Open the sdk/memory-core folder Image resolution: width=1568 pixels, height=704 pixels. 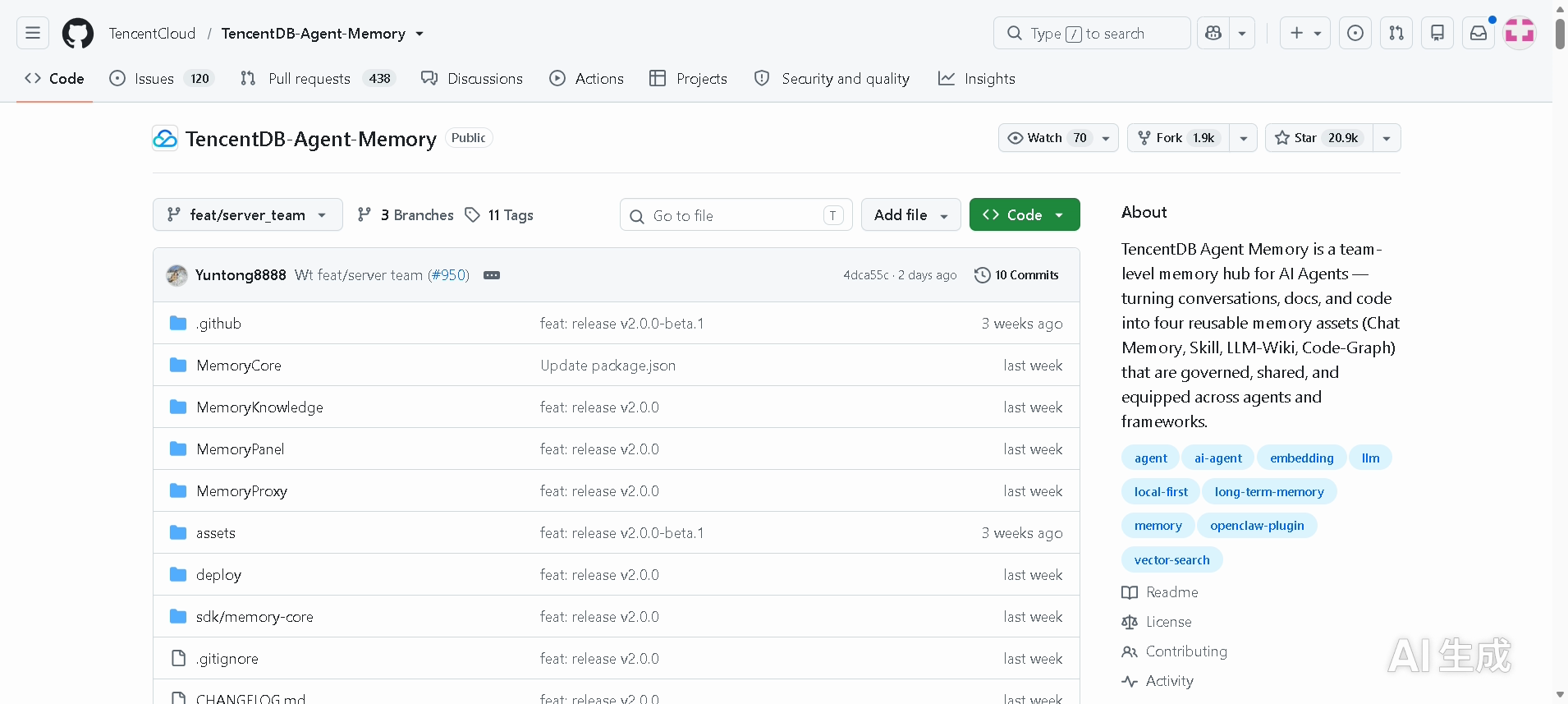tap(254, 617)
